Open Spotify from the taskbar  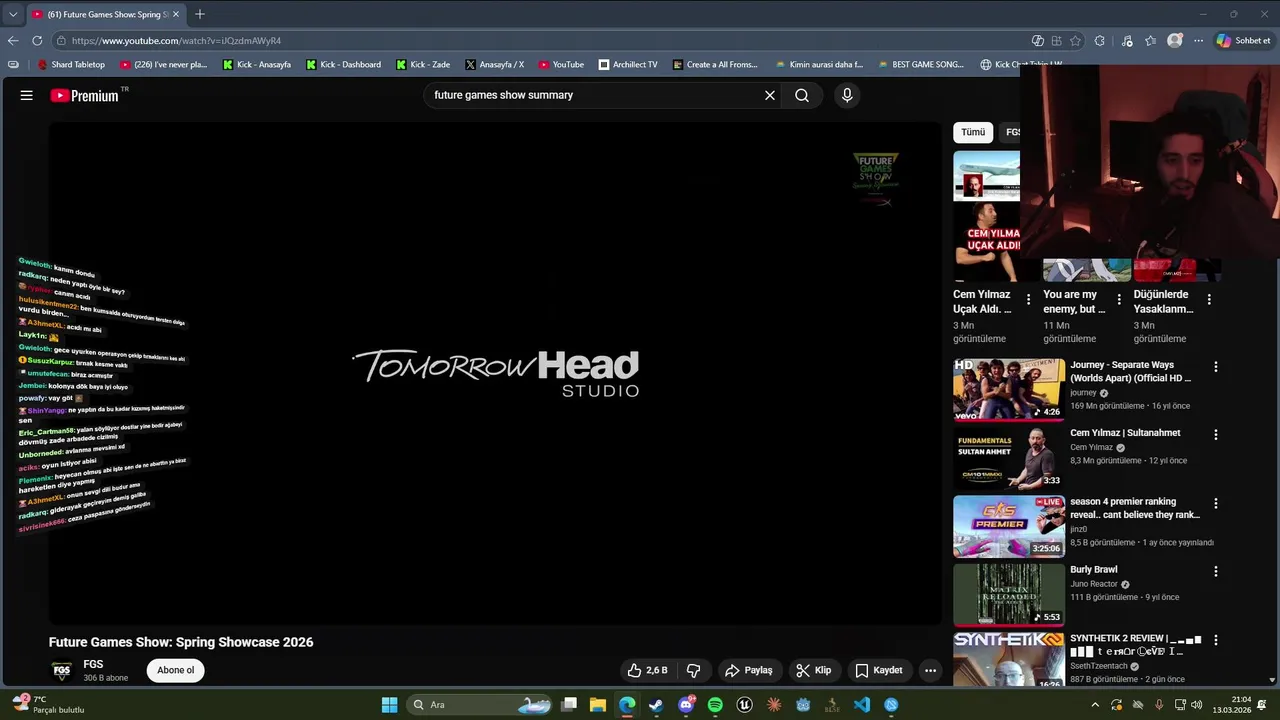[x=715, y=705]
